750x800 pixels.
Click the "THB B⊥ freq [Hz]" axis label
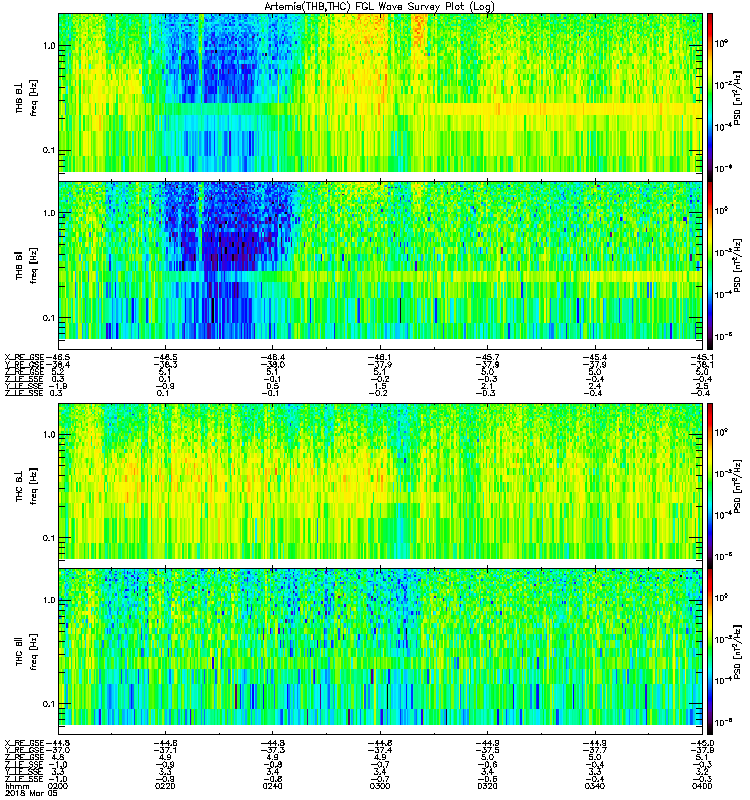[x=27, y=98]
